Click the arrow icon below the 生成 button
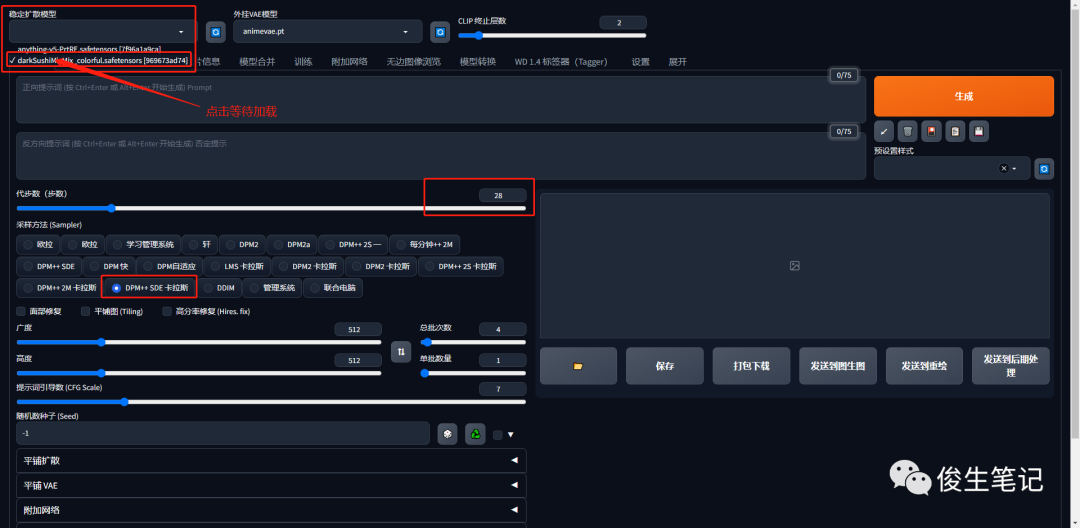Screen dimensions: 1080x528 click(884, 131)
